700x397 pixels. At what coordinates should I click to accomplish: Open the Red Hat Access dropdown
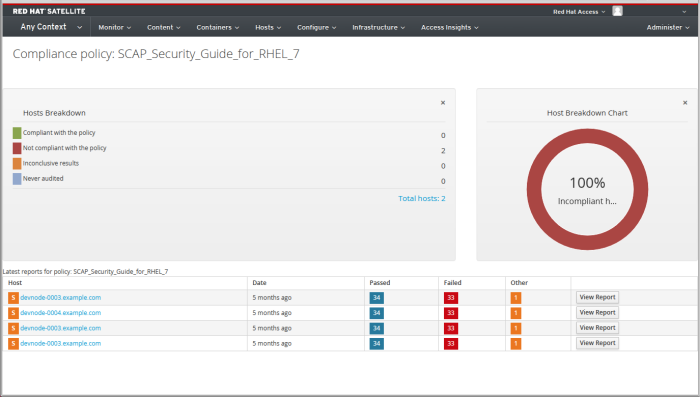click(x=579, y=12)
